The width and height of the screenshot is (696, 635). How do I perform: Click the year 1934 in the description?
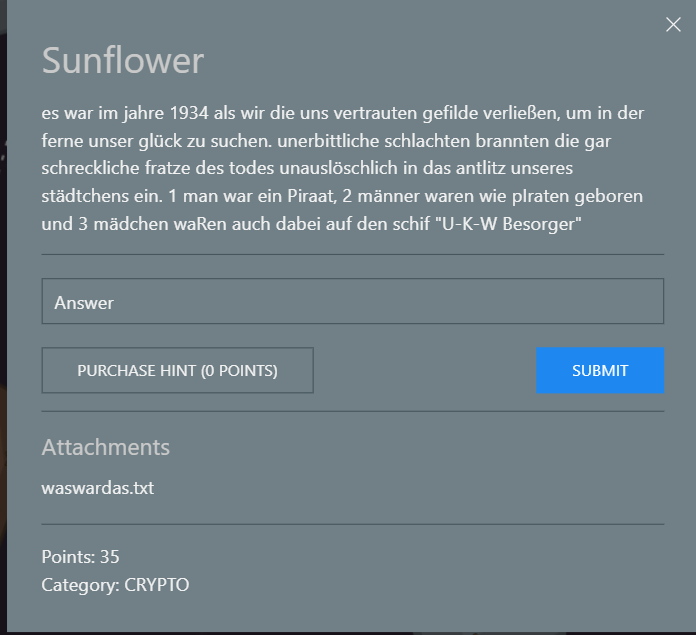point(189,113)
